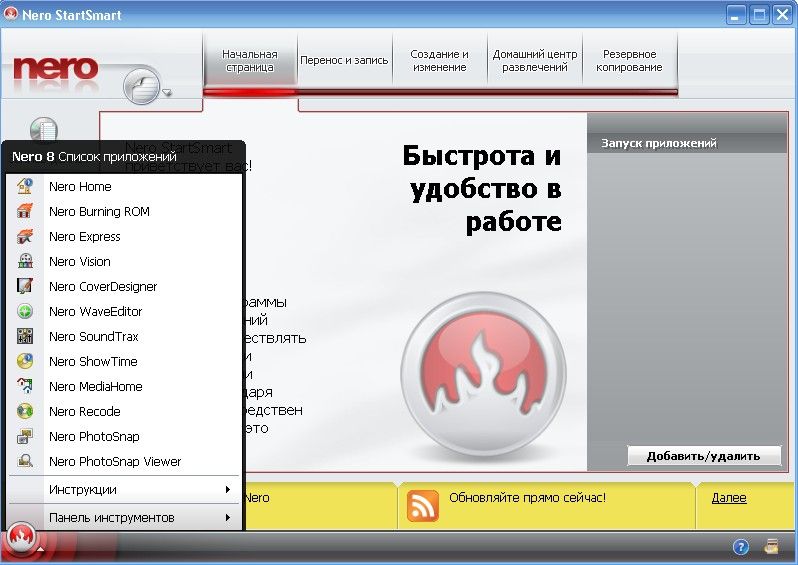Open Домашний центр развлечений tab
Image resolution: width=798 pixels, height=565 pixels.
534,61
